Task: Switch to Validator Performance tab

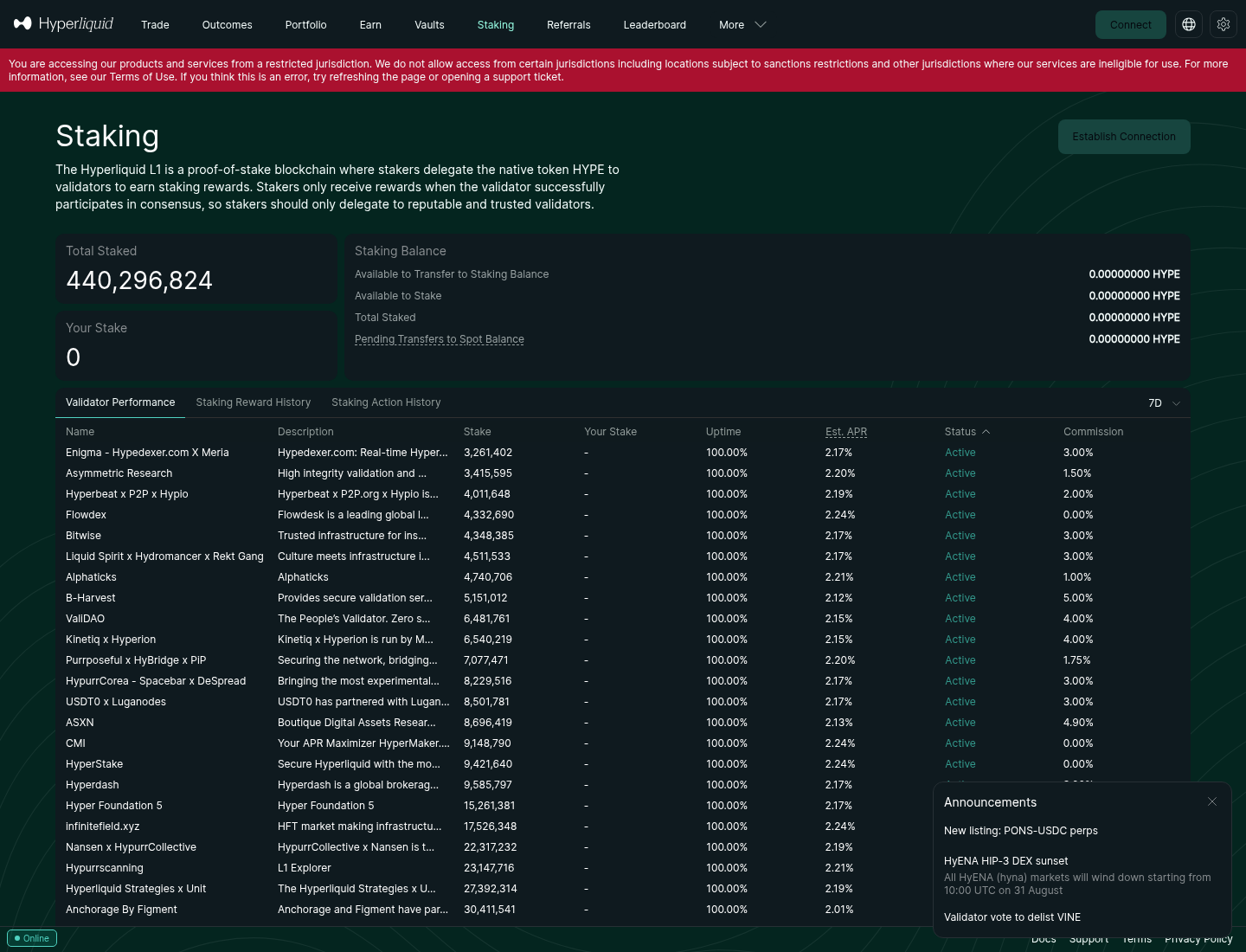Action: tap(120, 402)
